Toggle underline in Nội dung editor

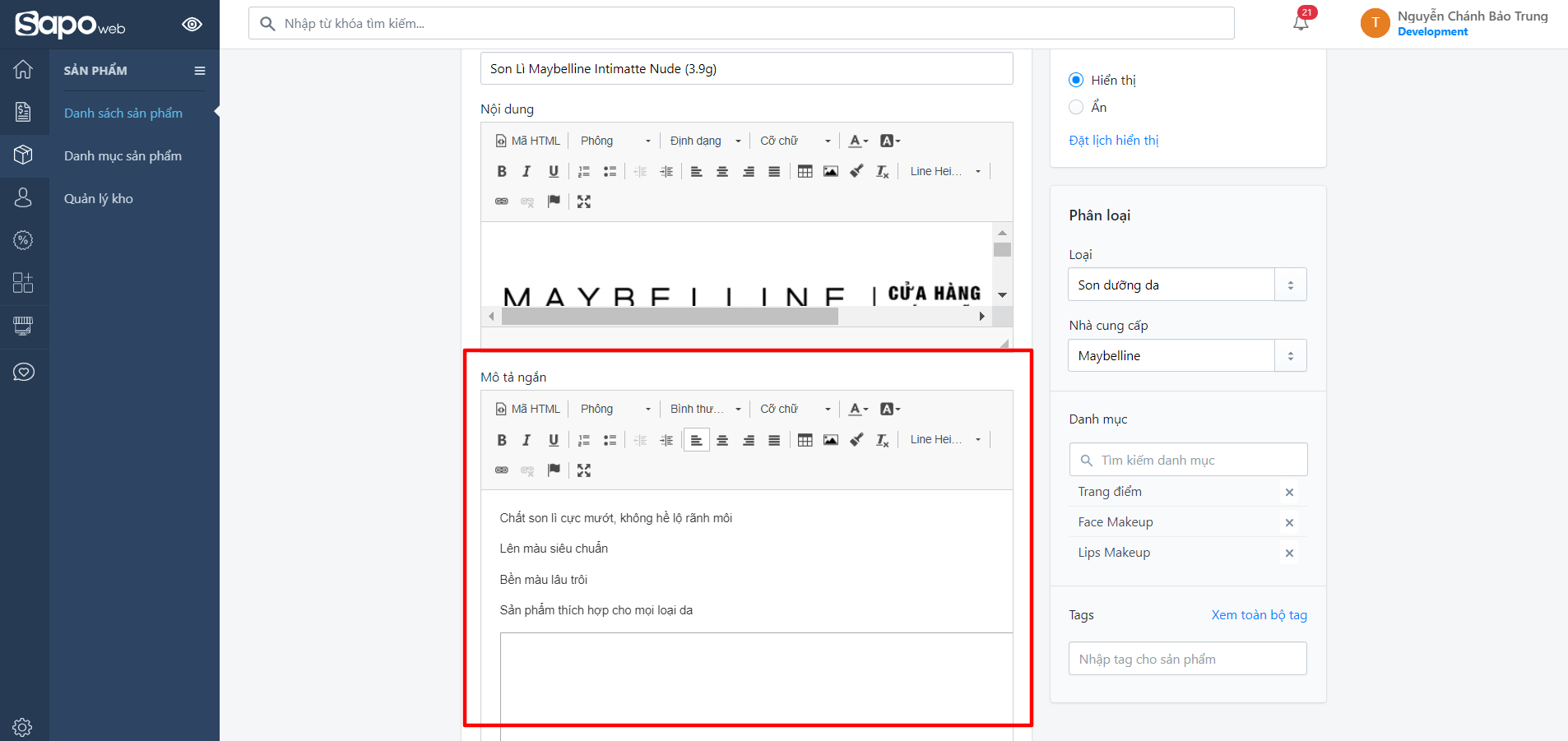click(554, 171)
